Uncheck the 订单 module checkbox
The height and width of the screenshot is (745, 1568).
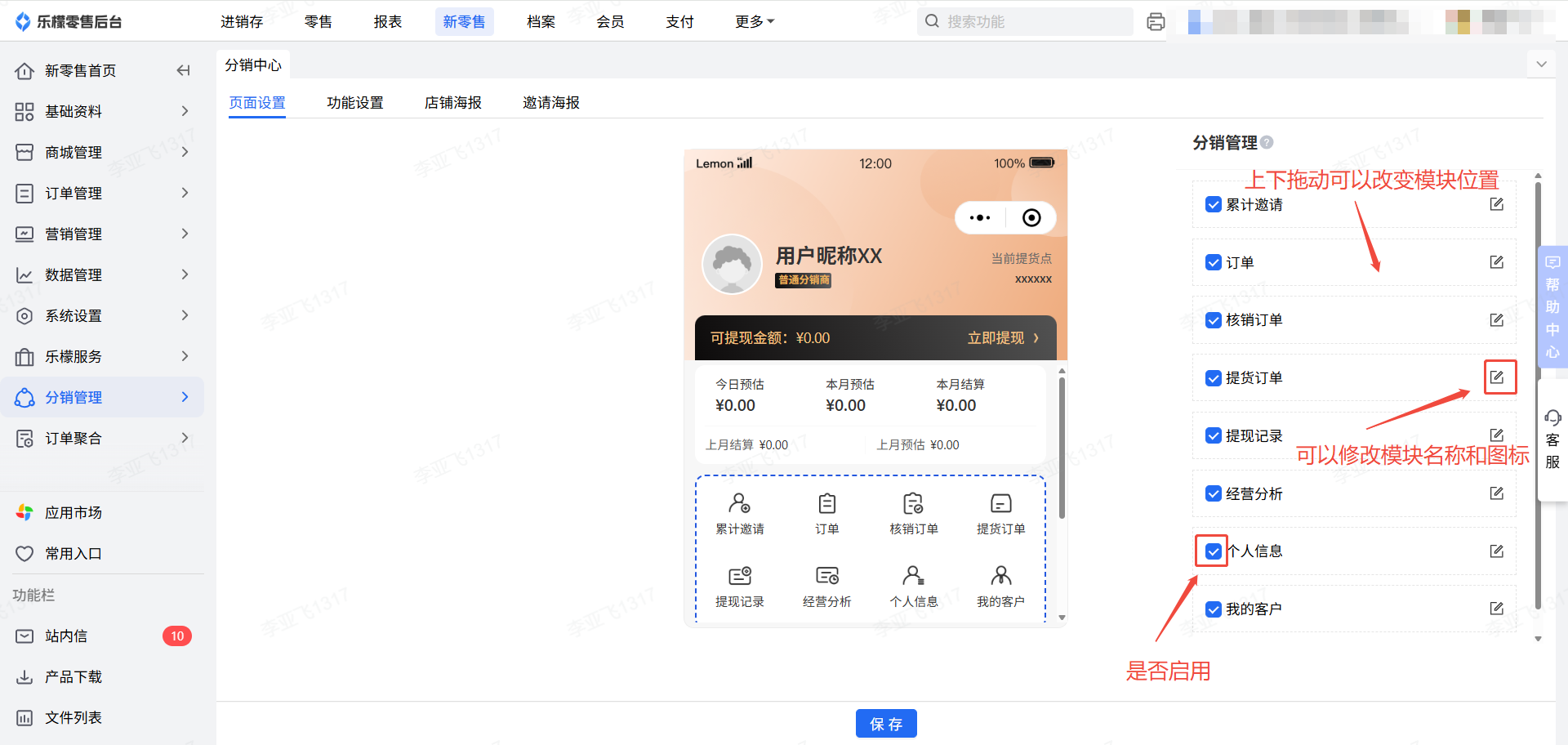1214,262
